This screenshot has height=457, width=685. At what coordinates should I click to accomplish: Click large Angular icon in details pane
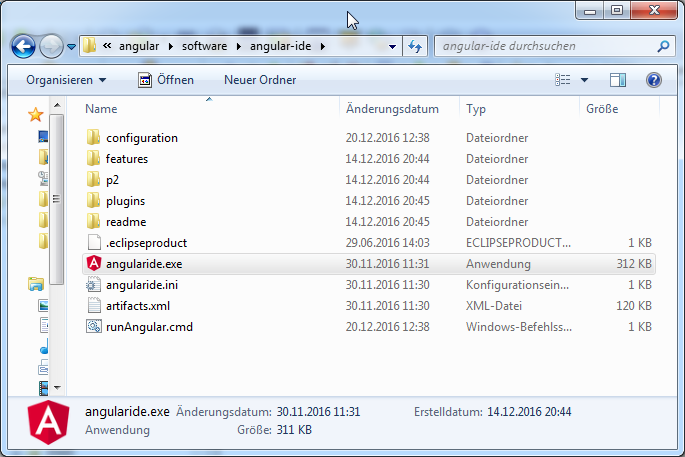48,422
